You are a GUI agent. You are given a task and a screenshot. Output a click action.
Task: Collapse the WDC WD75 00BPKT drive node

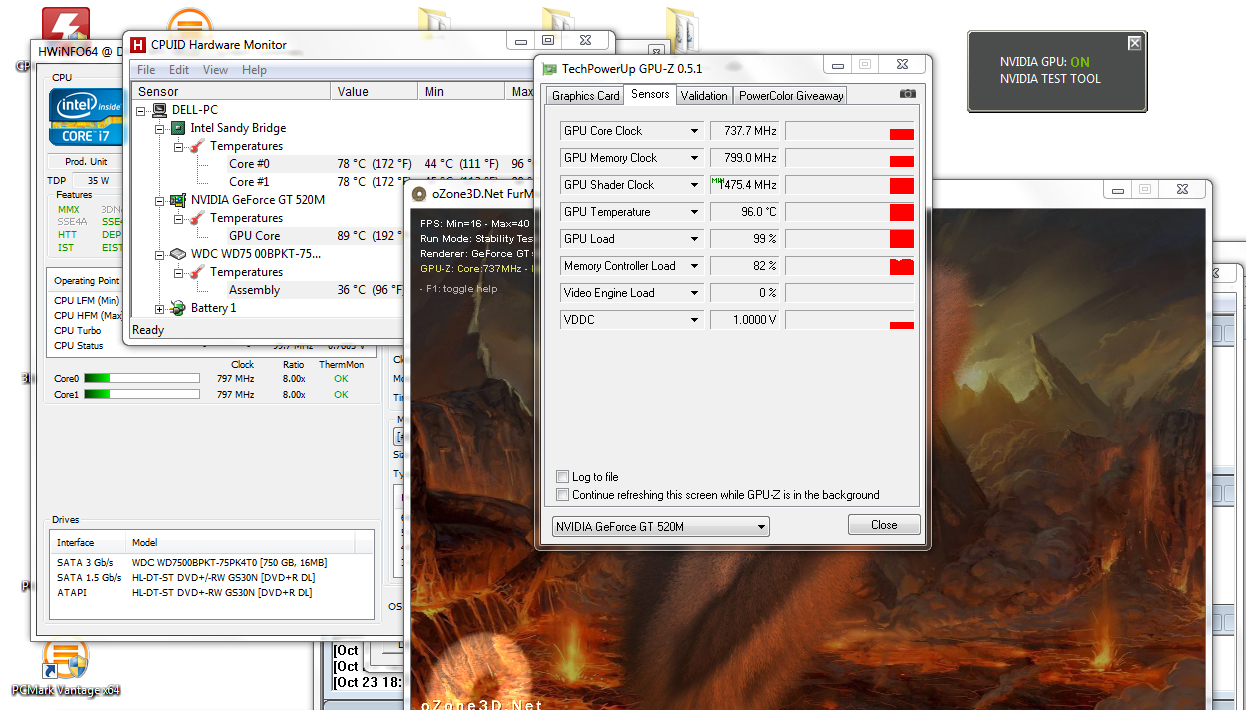[159, 254]
